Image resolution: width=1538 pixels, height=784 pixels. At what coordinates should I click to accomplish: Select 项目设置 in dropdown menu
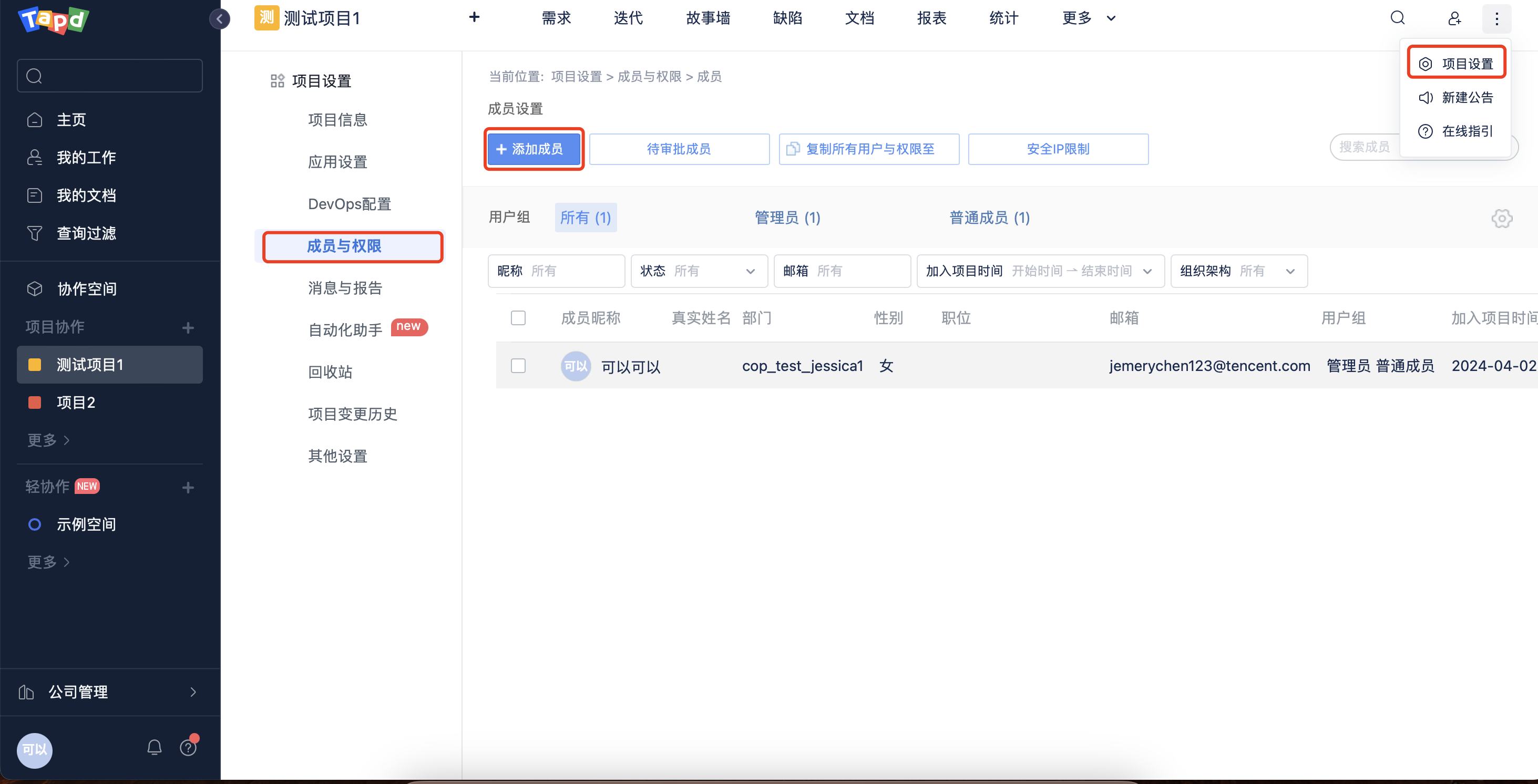(1456, 64)
